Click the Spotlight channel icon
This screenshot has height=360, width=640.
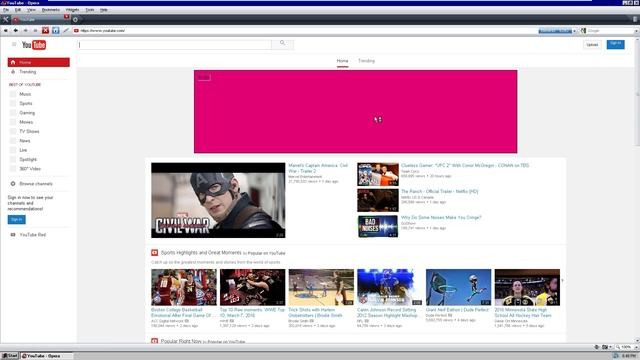click(13, 160)
